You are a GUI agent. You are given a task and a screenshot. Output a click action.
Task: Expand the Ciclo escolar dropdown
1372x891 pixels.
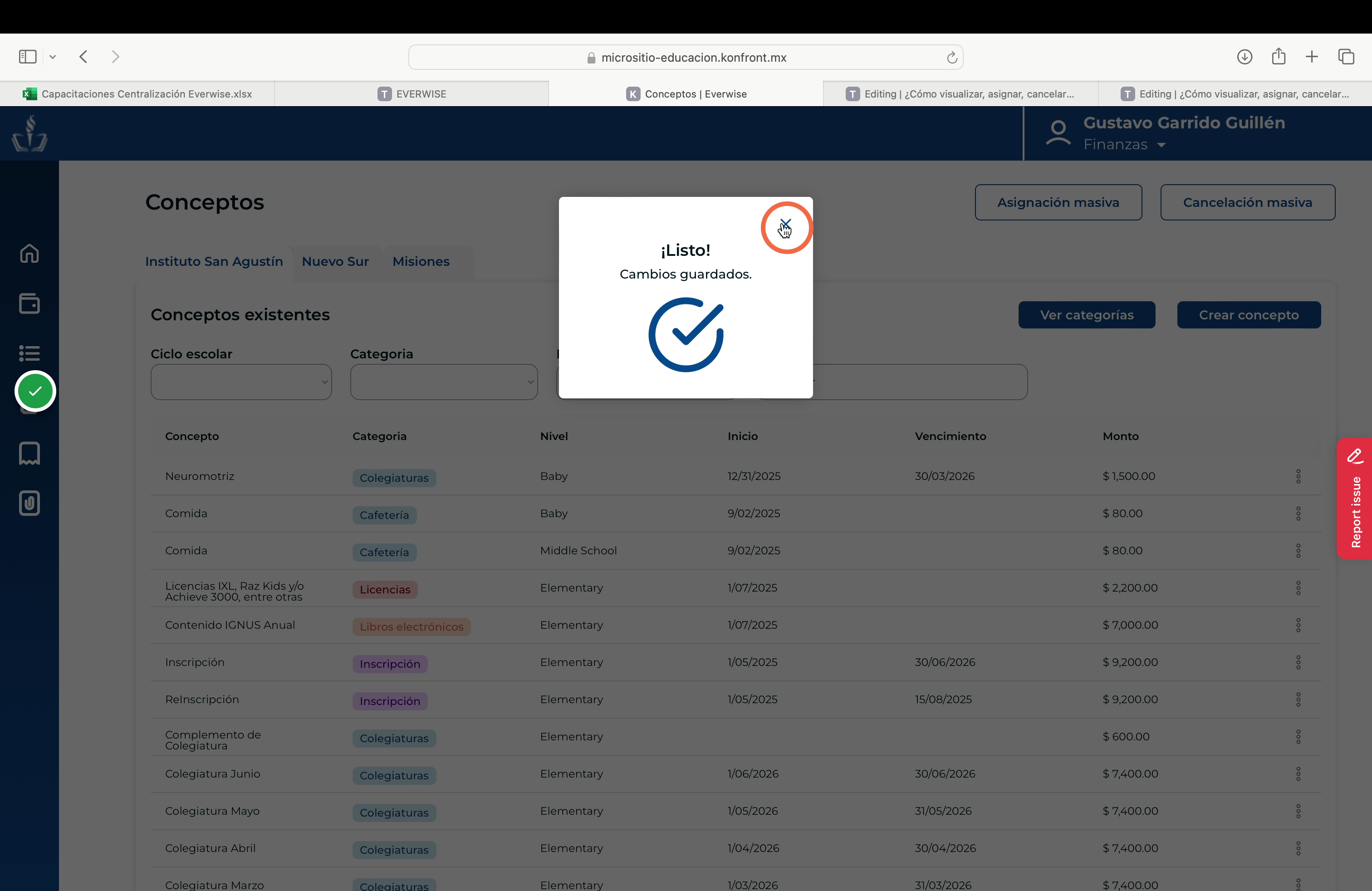click(241, 382)
